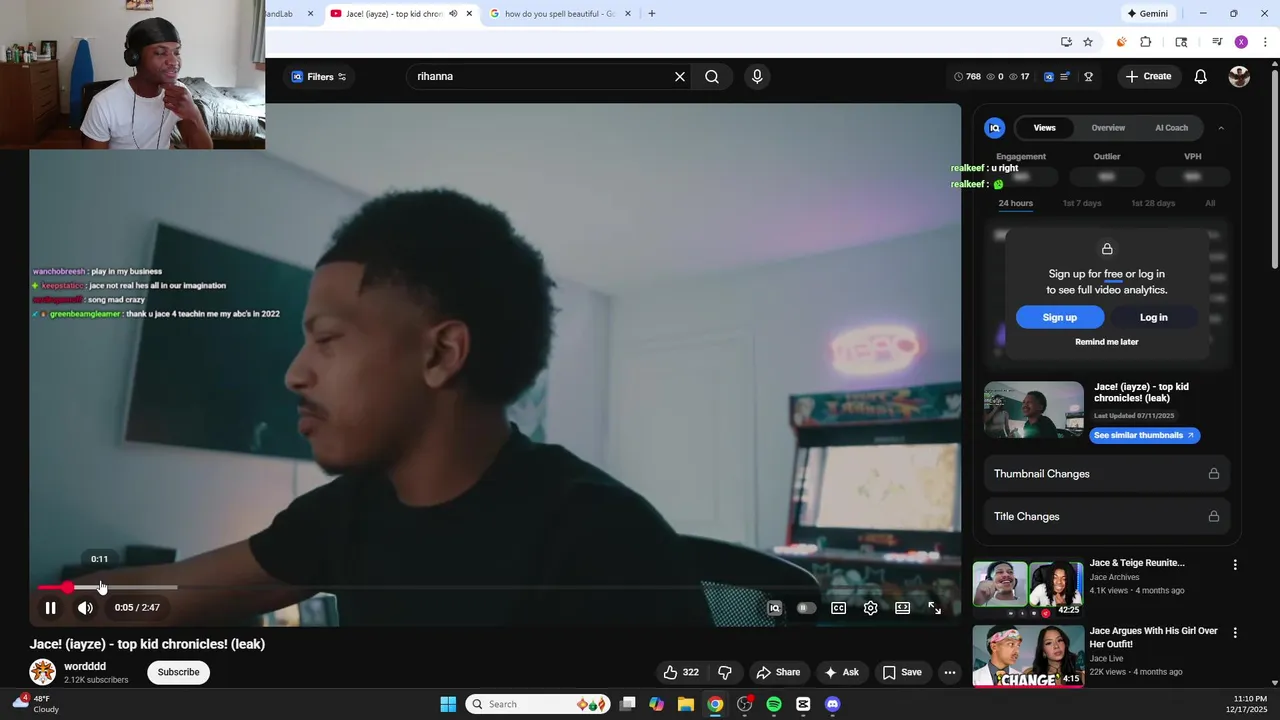Click the Log in button
This screenshot has height=720, width=1280.
pos(1153,317)
